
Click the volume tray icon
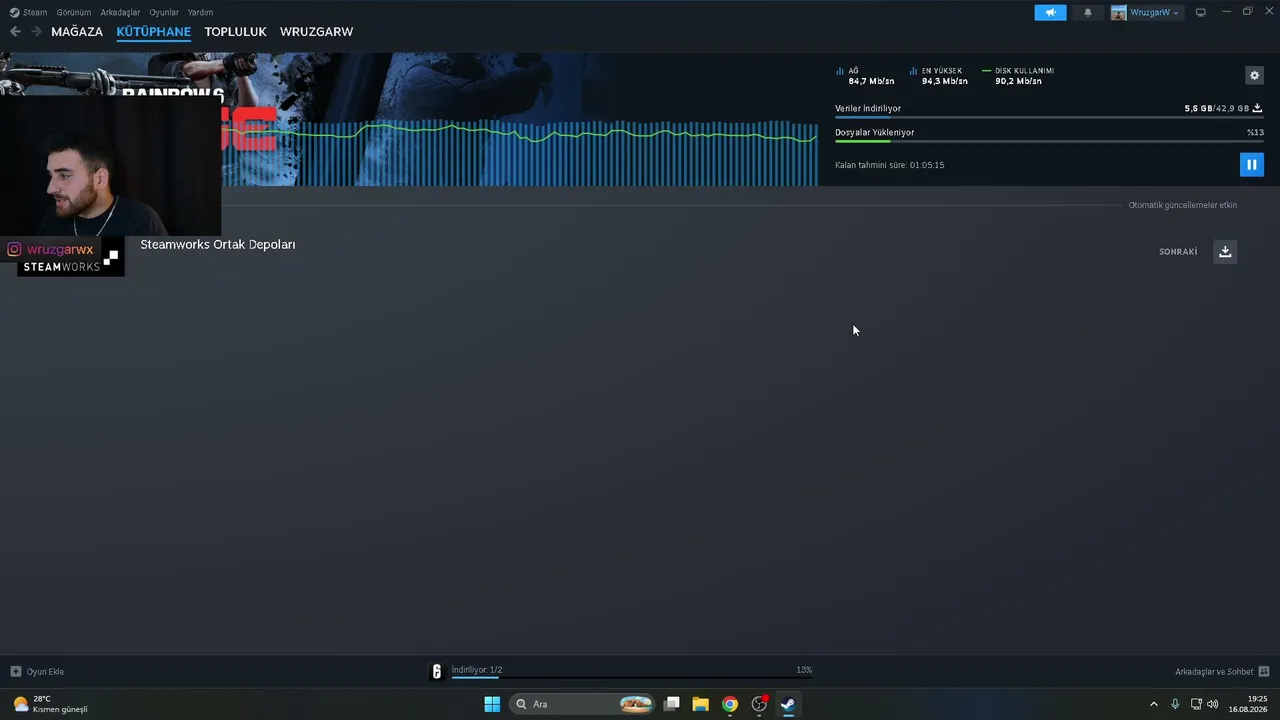1213,704
